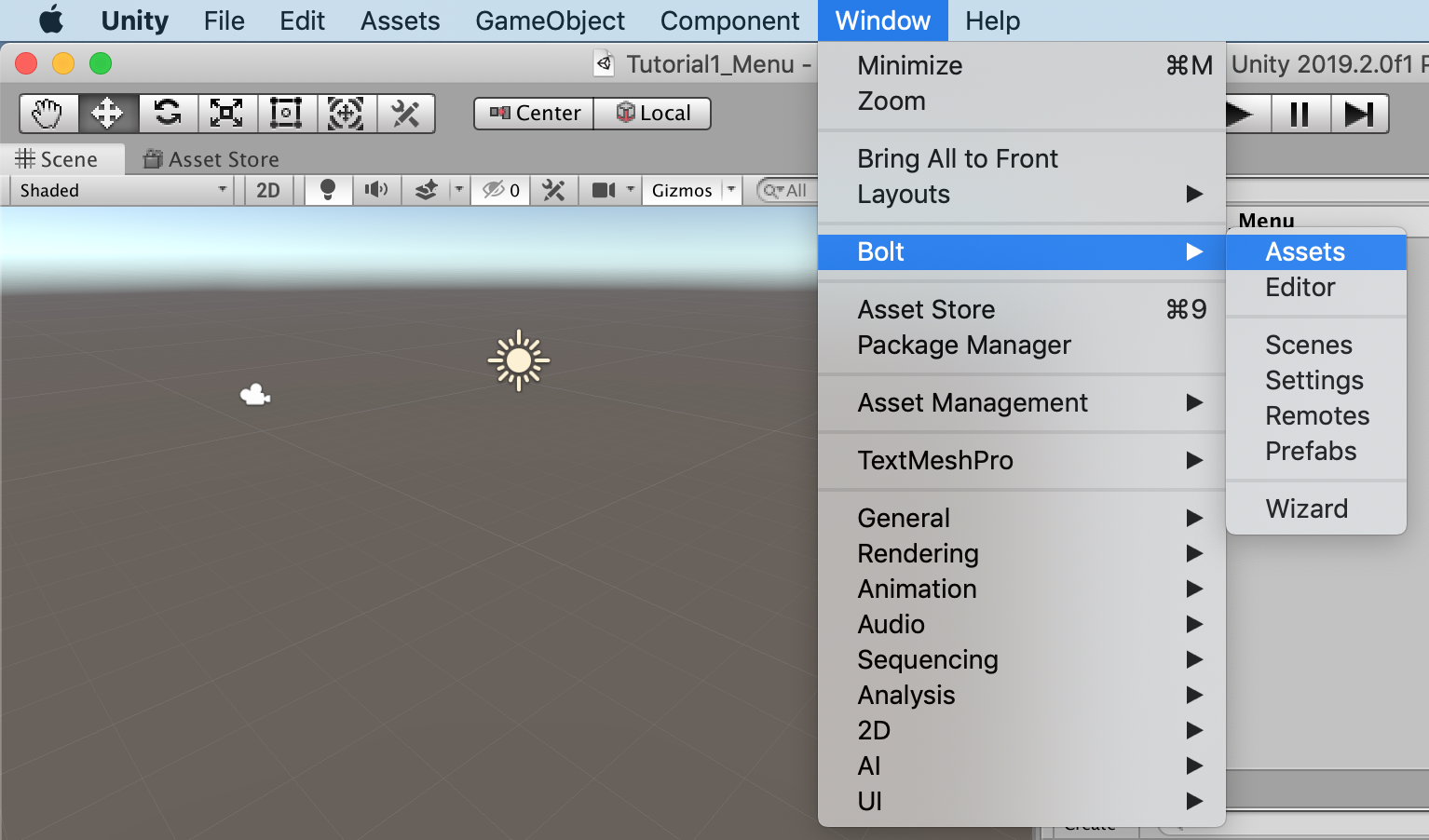This screenshot has height=840, width=1429.
Task: Click the scene search field
Action: (787, 190)
